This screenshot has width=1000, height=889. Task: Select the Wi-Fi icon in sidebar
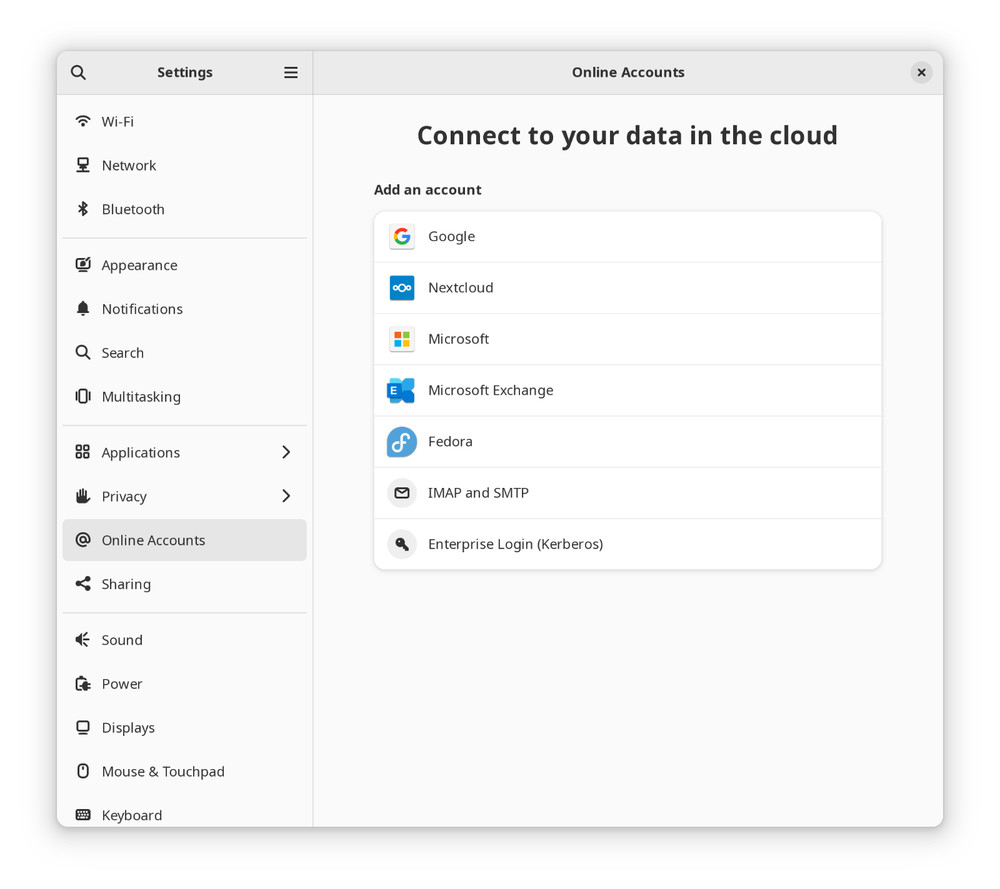82,121
